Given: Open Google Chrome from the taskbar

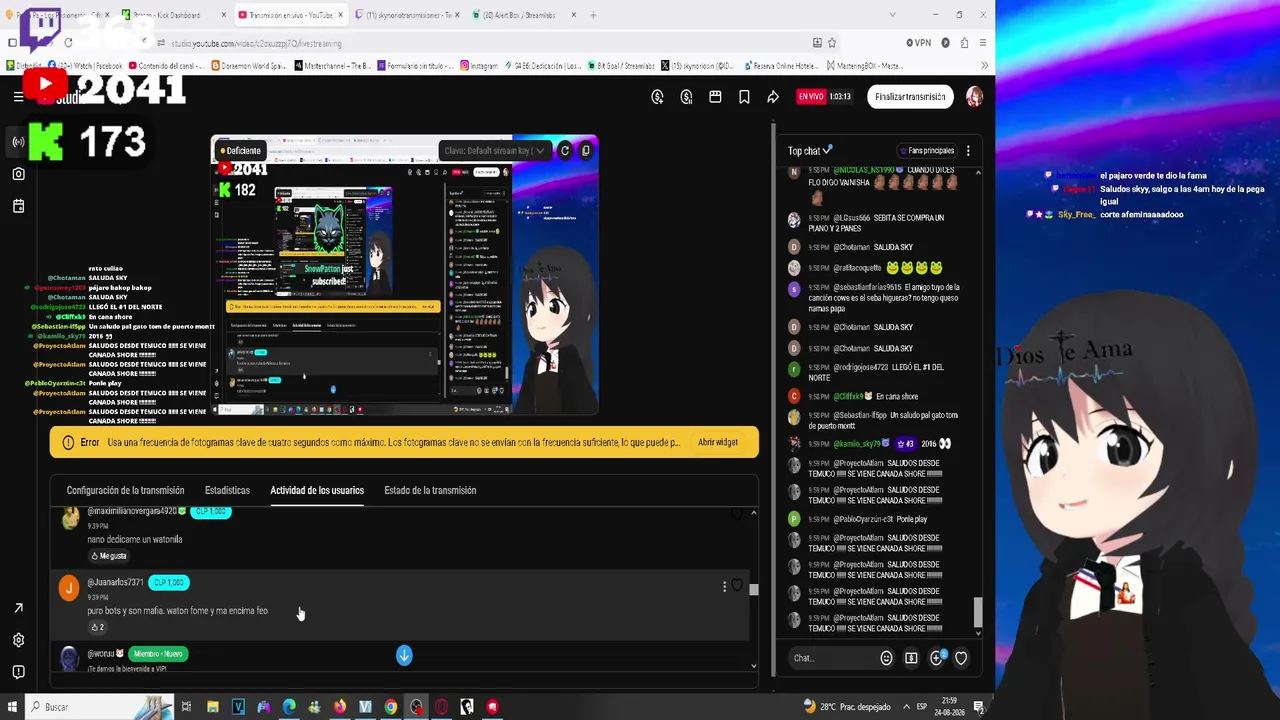Looking at the screenshot, I should pos(390,707).
